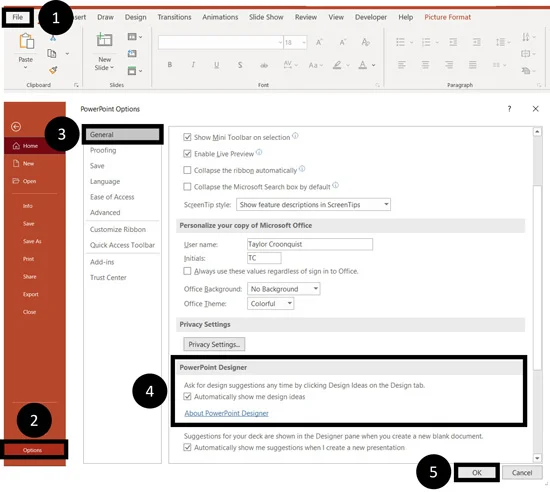
Task: Select General in PowerPoint Options list
Action: [122, 135]
